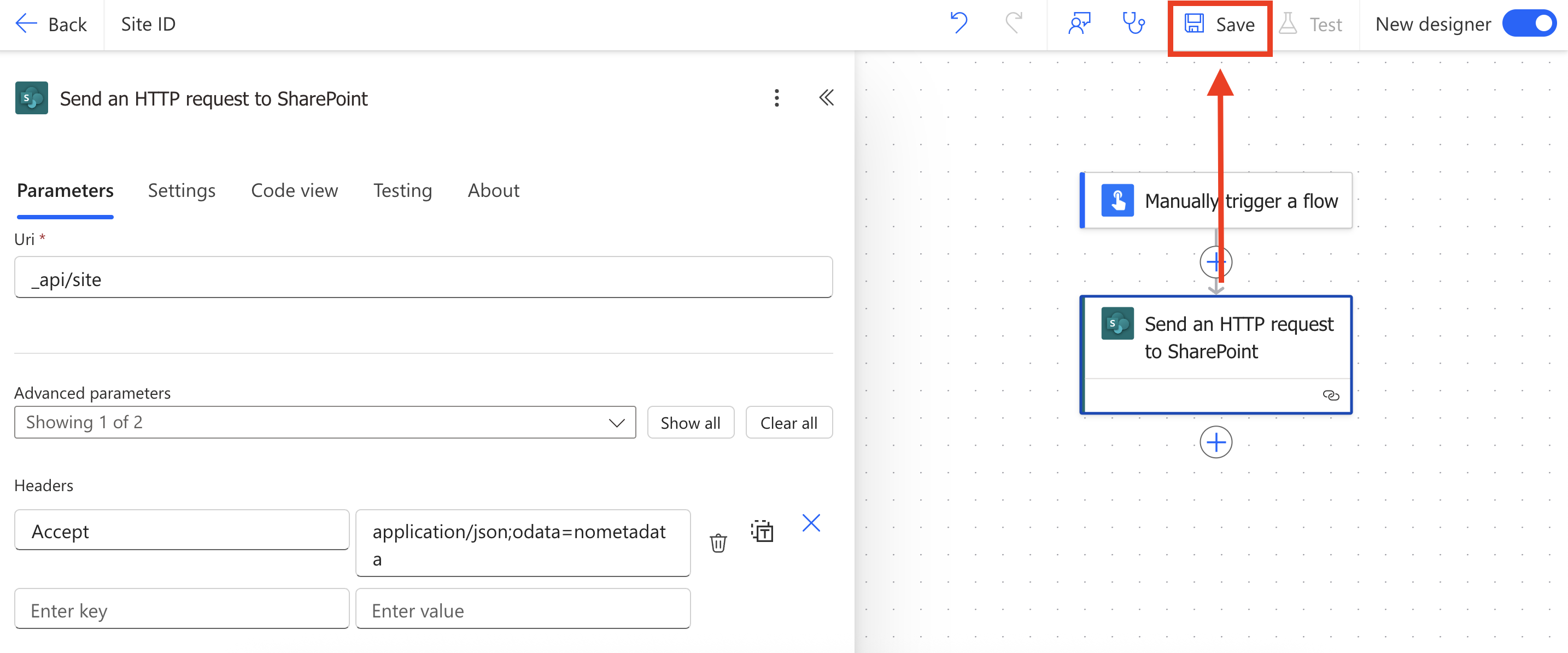The image size is (1568, 653).
Task: Click the Clear all button
Action: pos(788,422)
